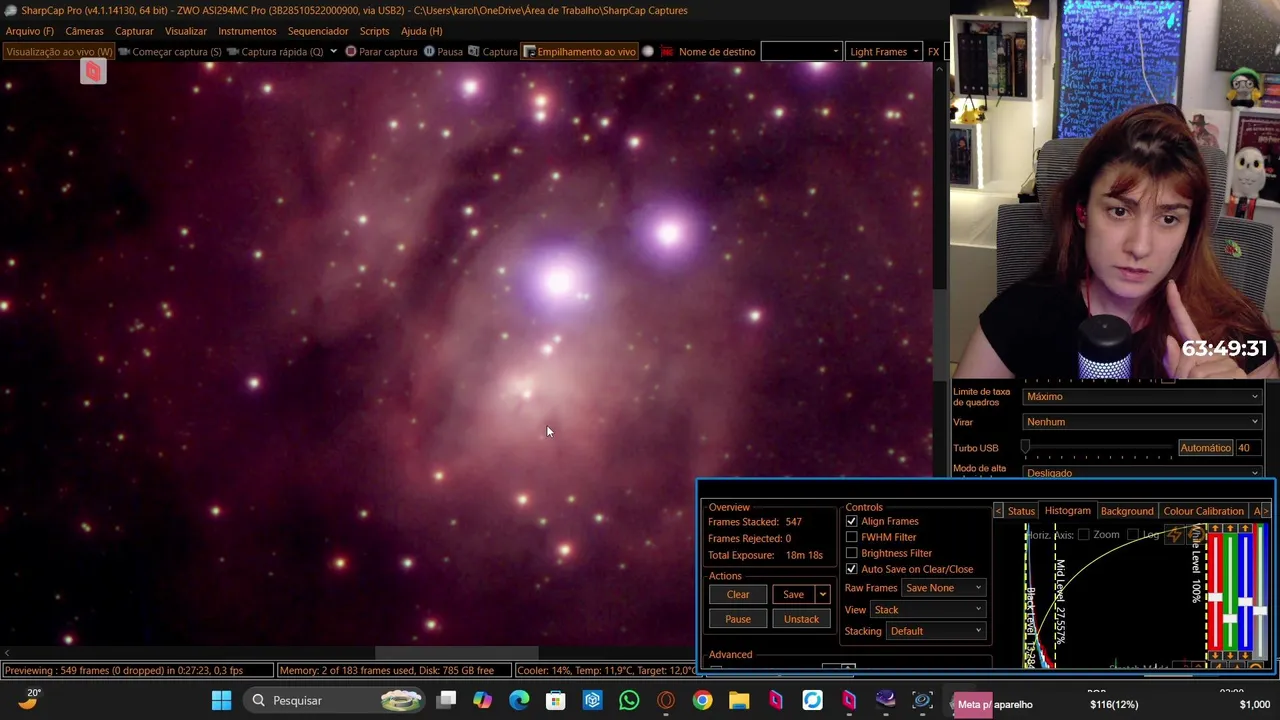Adjust the Turbo USB slider
The width and height of the screenshot is (1280, 720).
(1025, 448)
